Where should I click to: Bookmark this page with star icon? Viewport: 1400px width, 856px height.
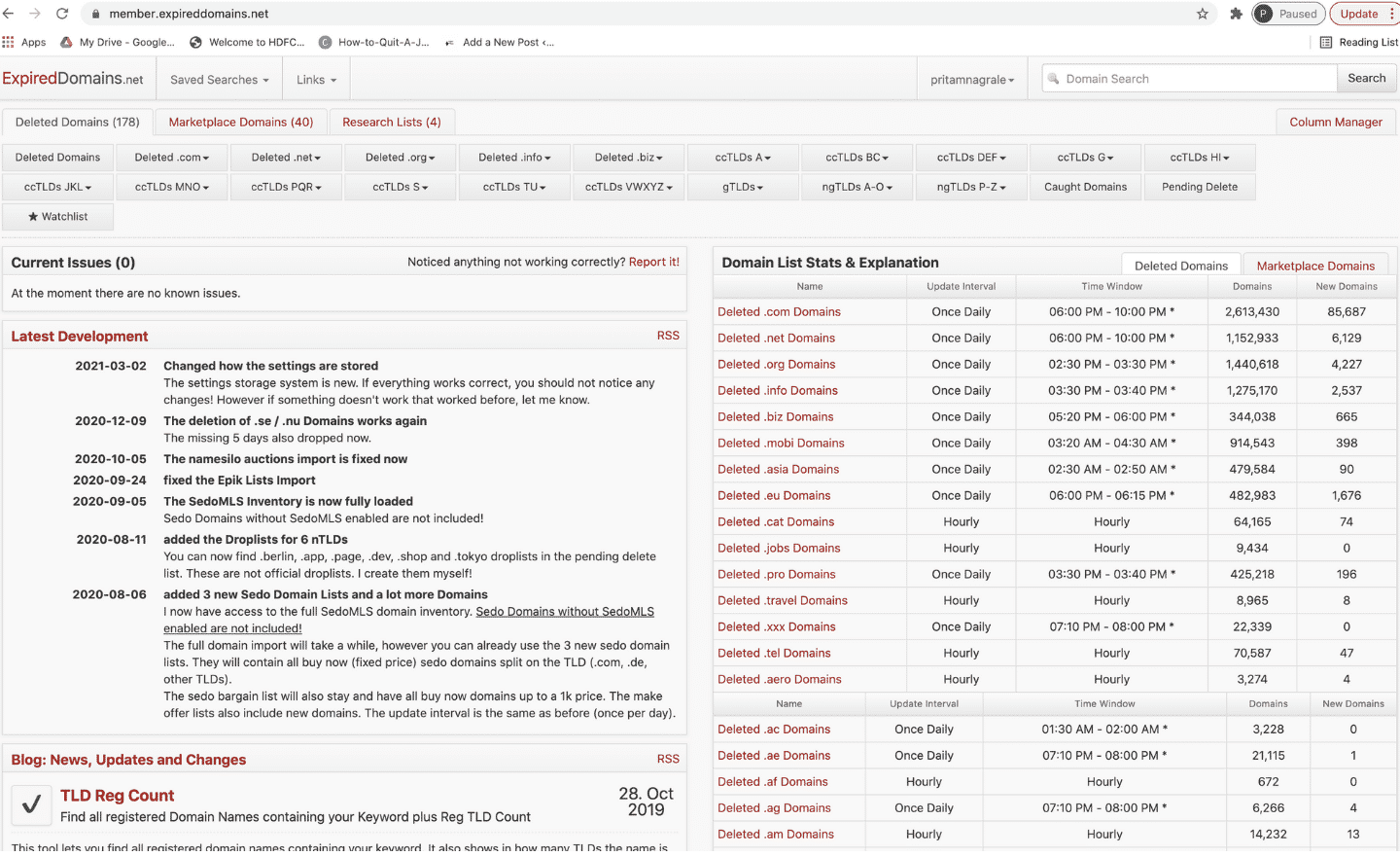point(1203,14)
